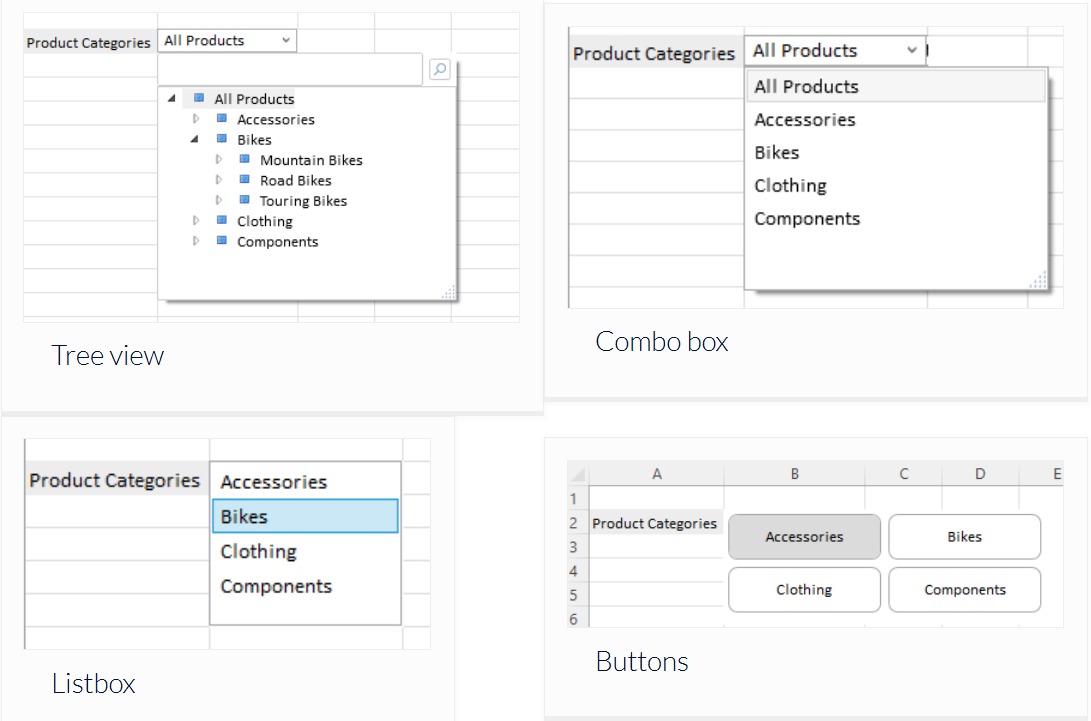The height and width of the screenshot is (721, 1091).
Task: Collapse the All Products tree node
Action: tap(172, 98)
